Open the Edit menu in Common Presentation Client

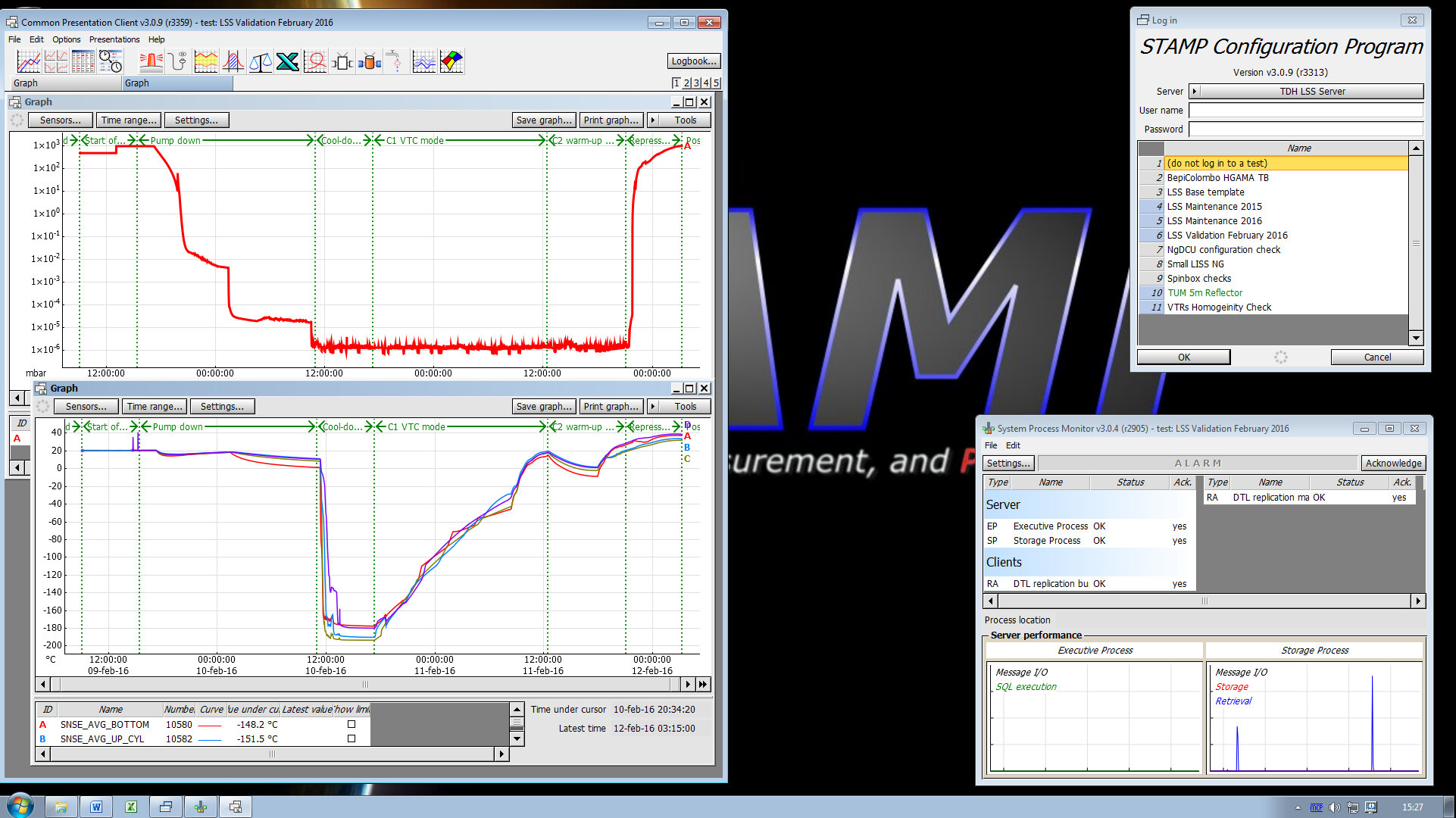click(36, 39)
